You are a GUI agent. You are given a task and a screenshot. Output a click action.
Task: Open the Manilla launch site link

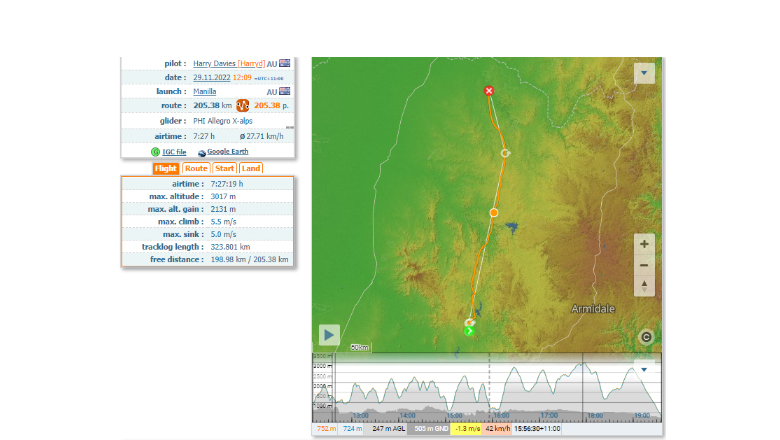[x=205, y=91]
